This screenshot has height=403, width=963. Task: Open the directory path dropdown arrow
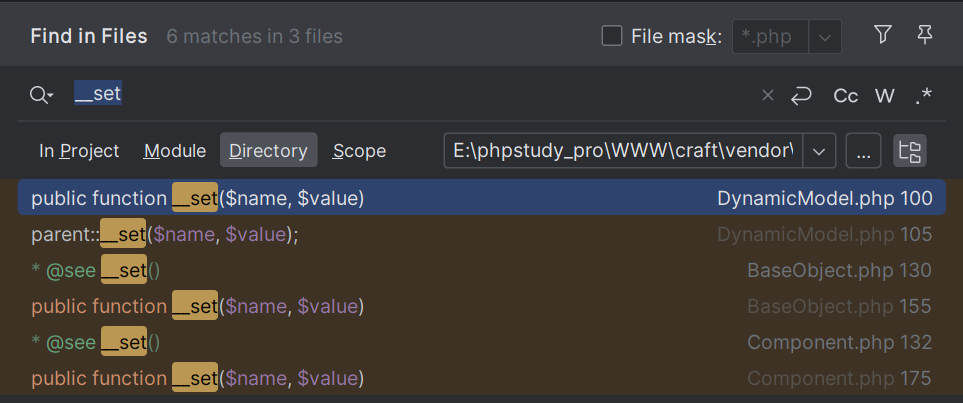pos(819,151)
